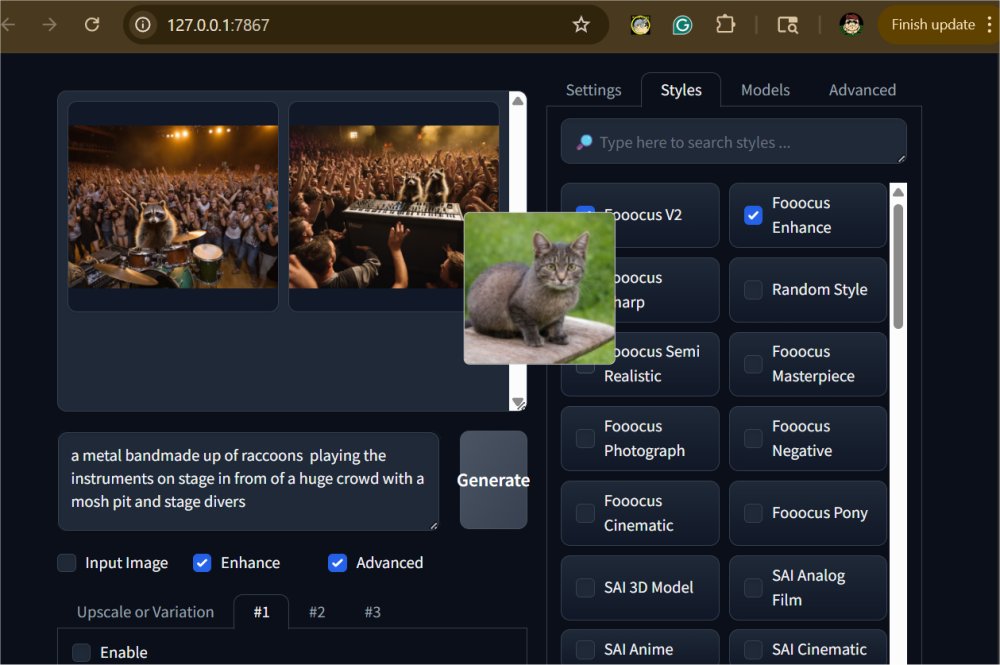
Task: Enable the SAI Analog Film style
Action: tap(753, 588)
